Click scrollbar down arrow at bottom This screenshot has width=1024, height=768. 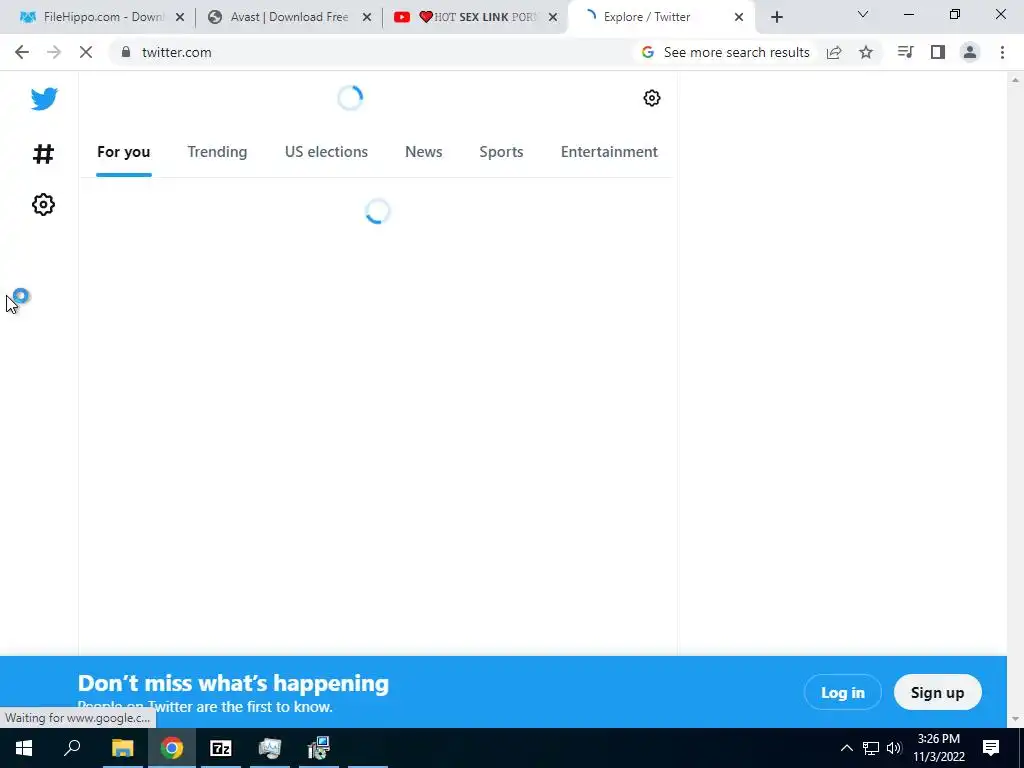1015,719
